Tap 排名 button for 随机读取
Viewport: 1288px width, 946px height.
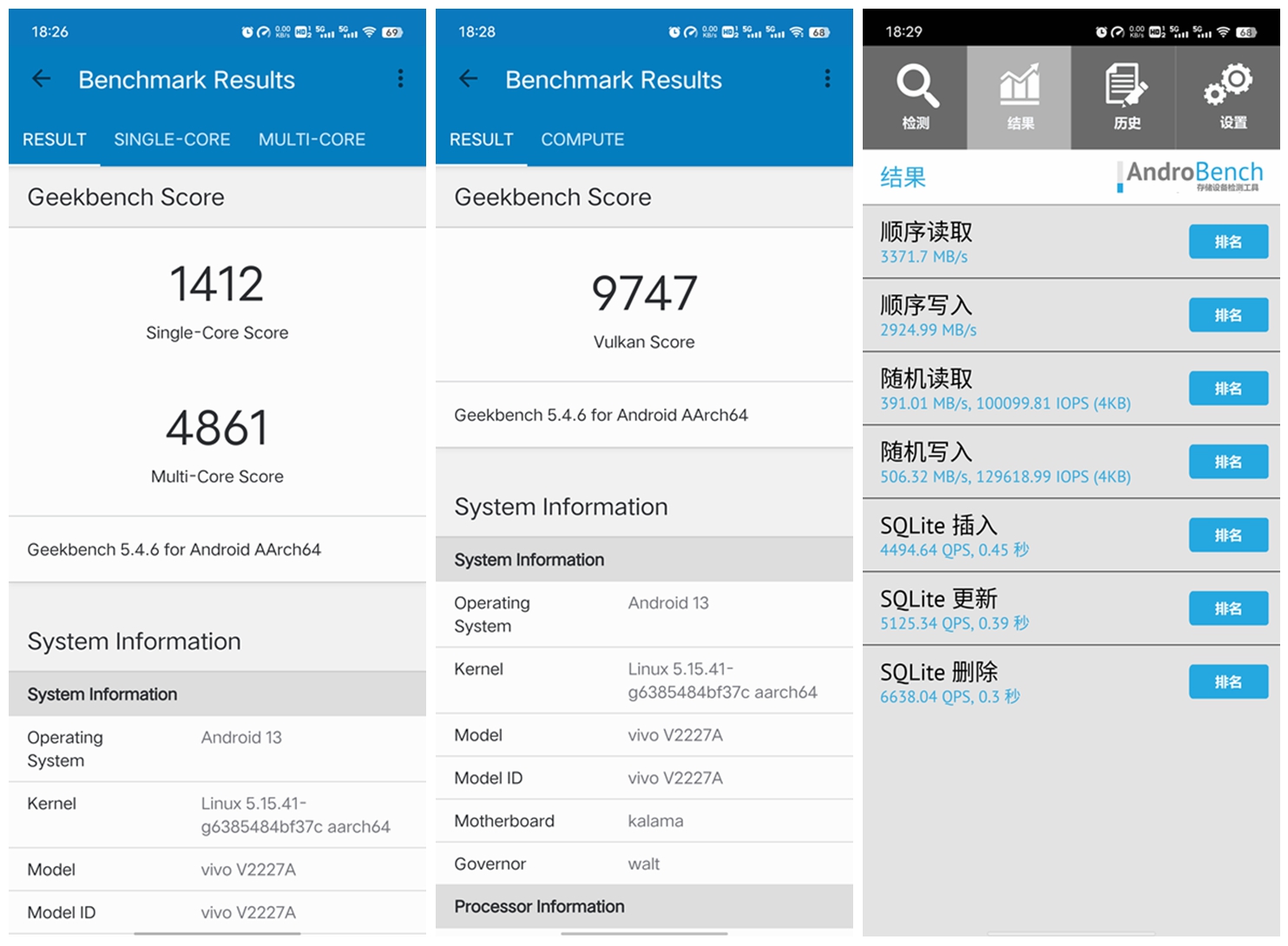(x=1228, y=389)
